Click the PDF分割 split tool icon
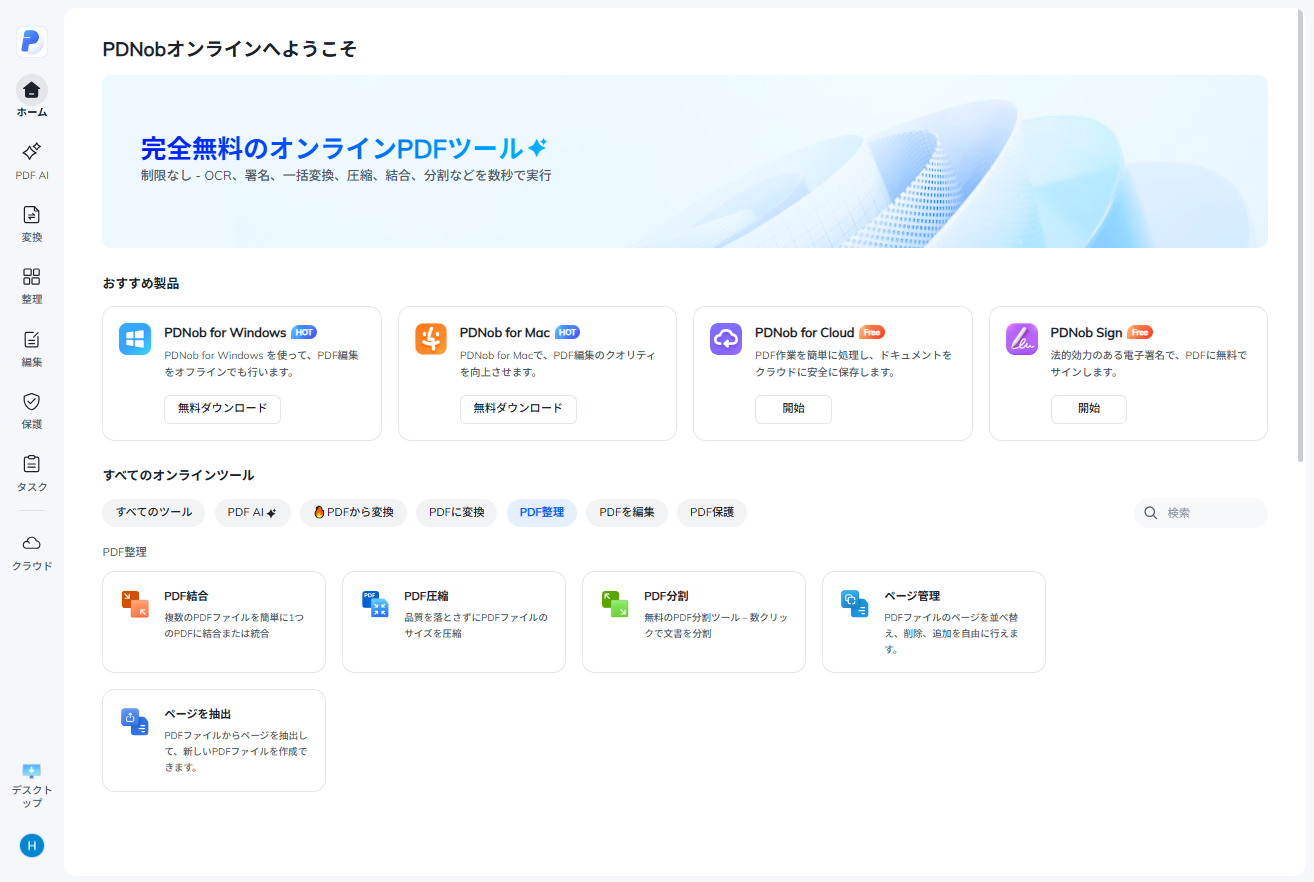 point(615,604)
